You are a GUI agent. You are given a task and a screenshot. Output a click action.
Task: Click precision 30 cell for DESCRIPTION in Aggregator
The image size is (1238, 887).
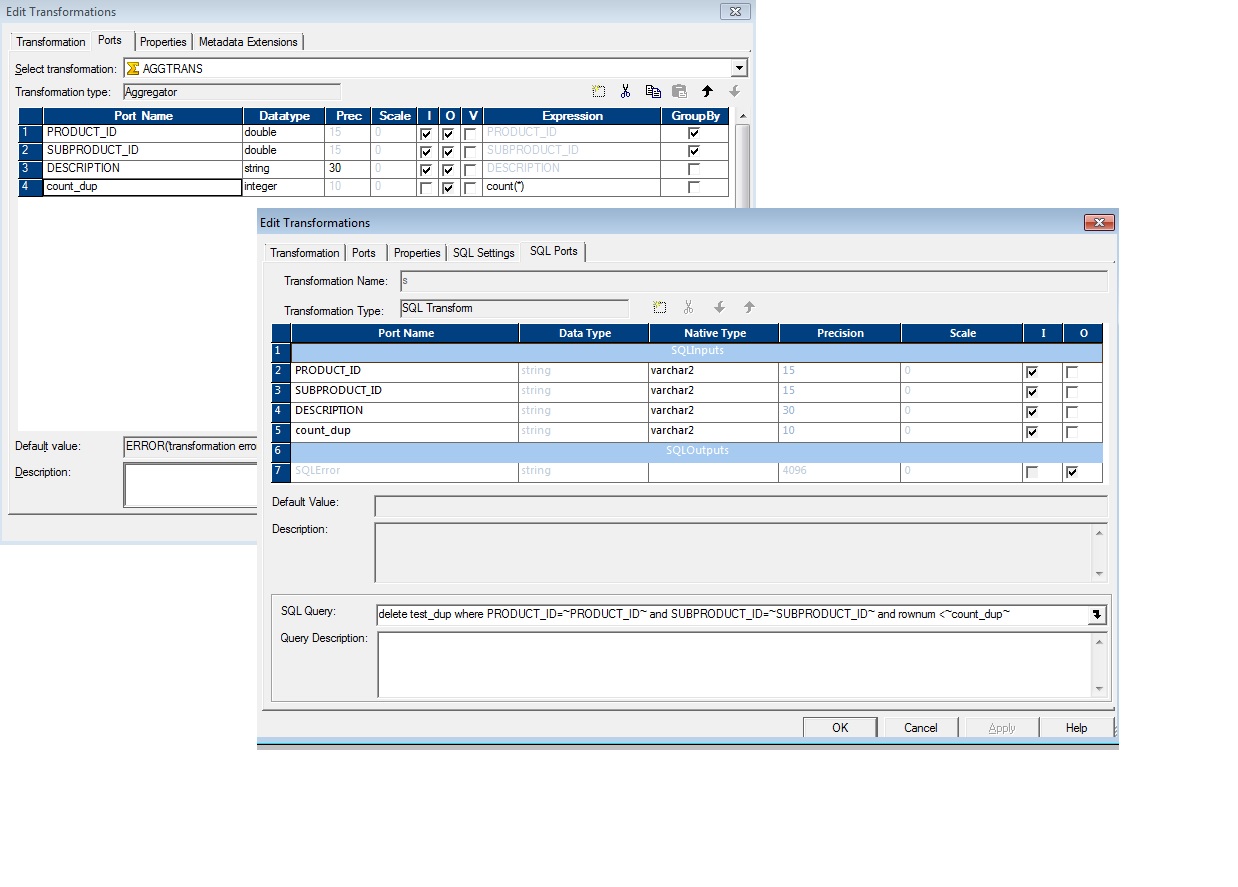[347, 169]
